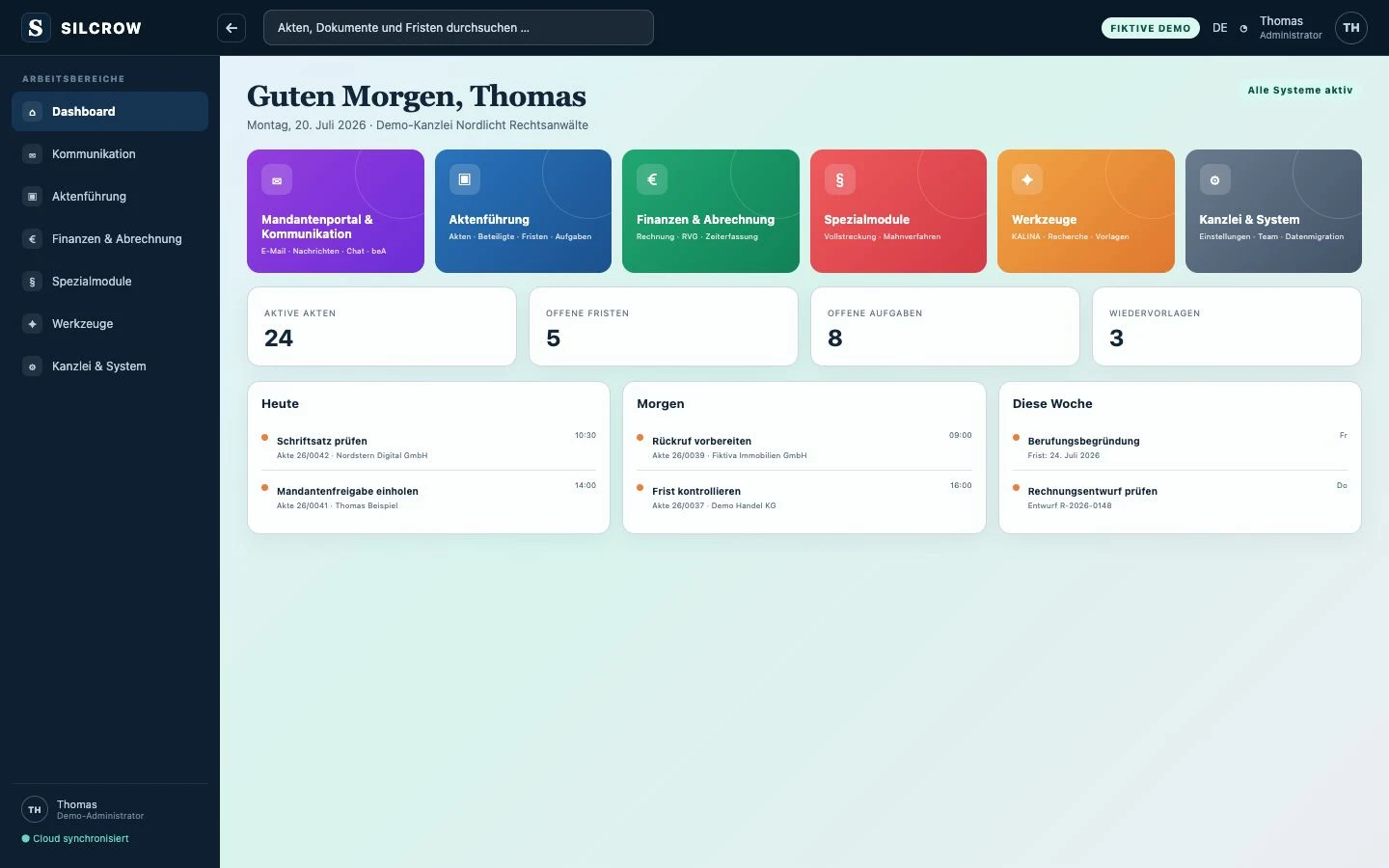Click the Montag, 20. Juli 2026 date line

[418, 125]
